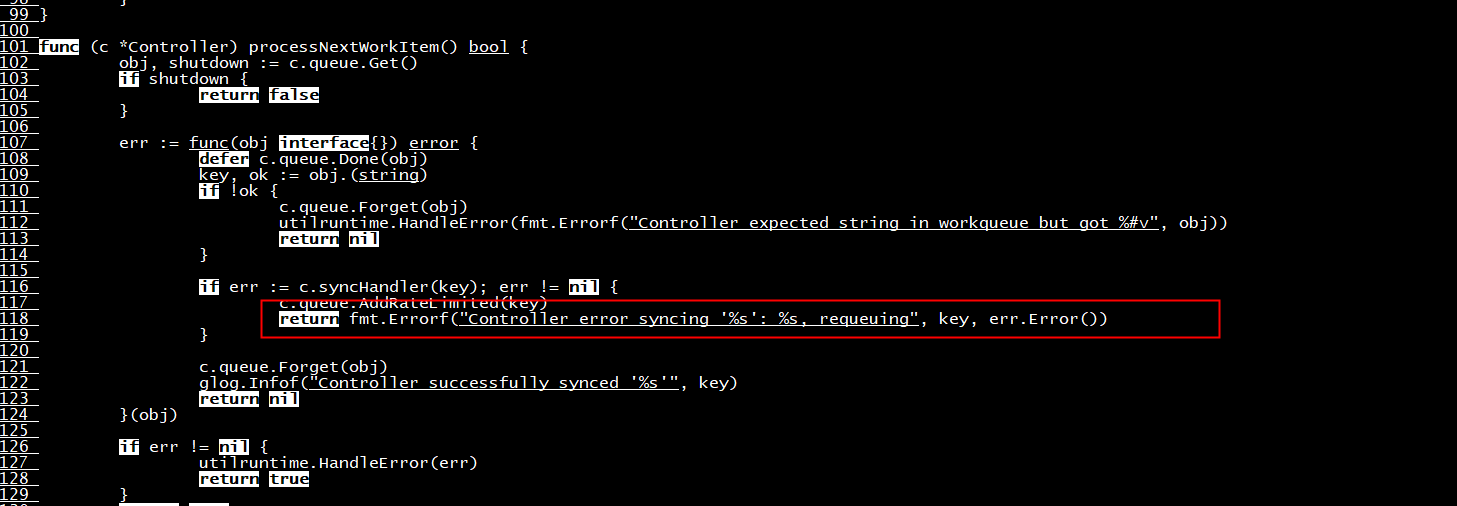Click utilruntime.HandleError(err) on line 127
This screenshot has width=1457, height=506.
(339, 463)
